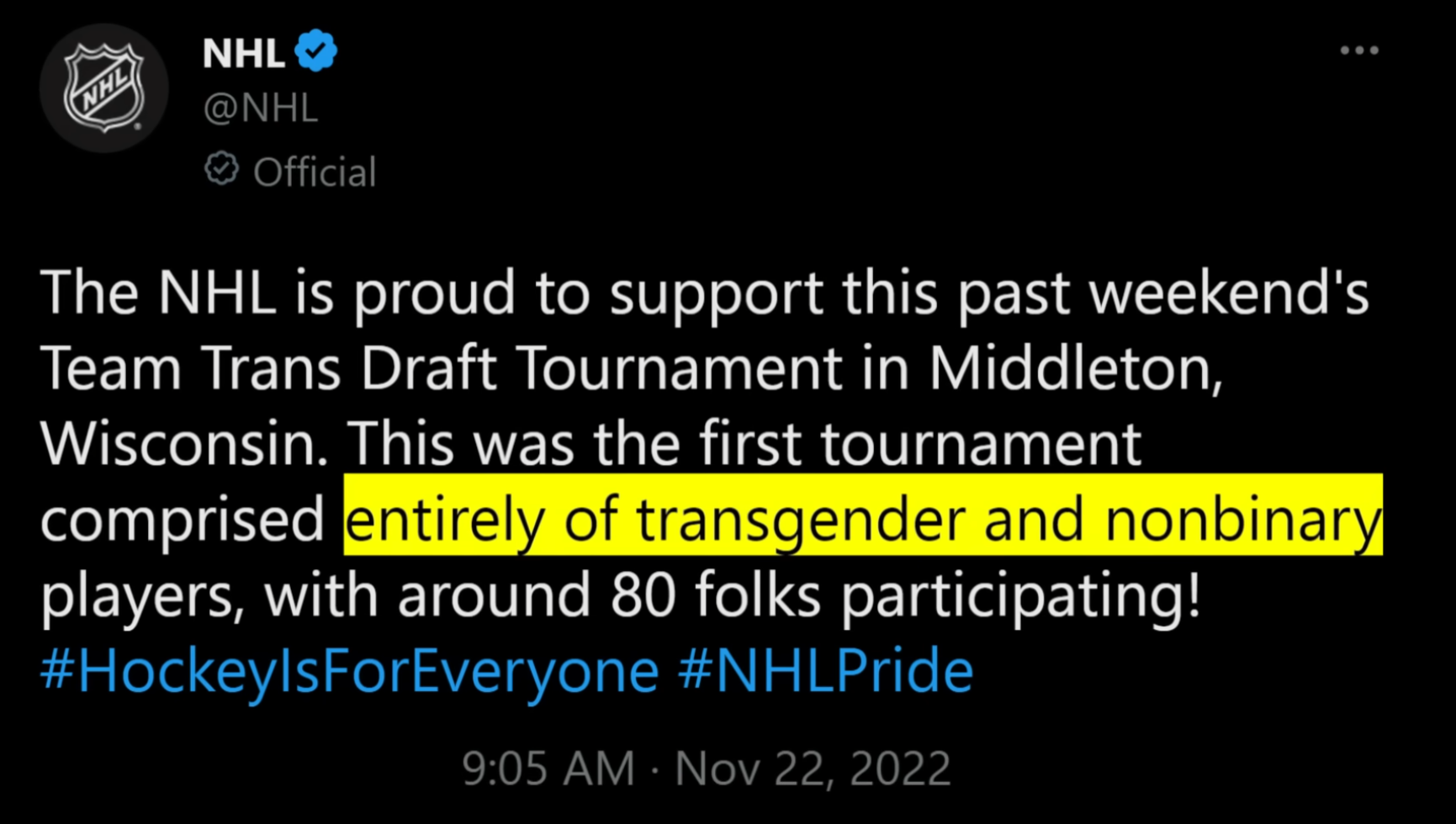
Task: Click the phrase Team Trans Draft Tournament
Action: coord(442,368)
